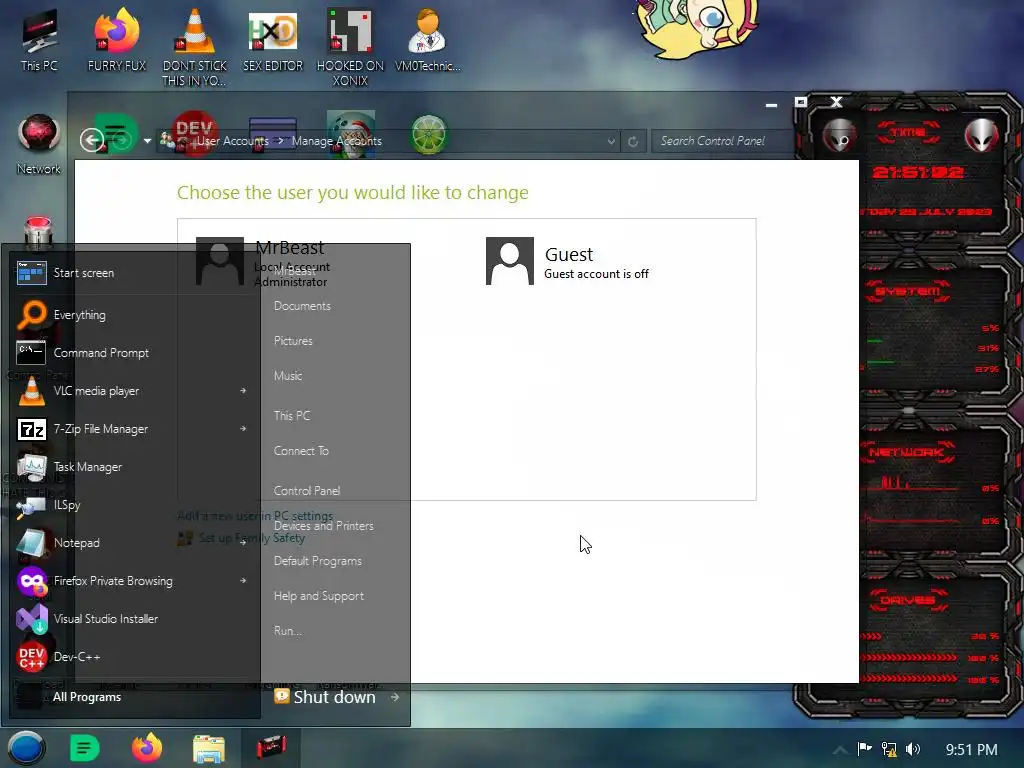The image size is (1024, 768).
Task: Show All Programs list
Action: pos(87,697)
